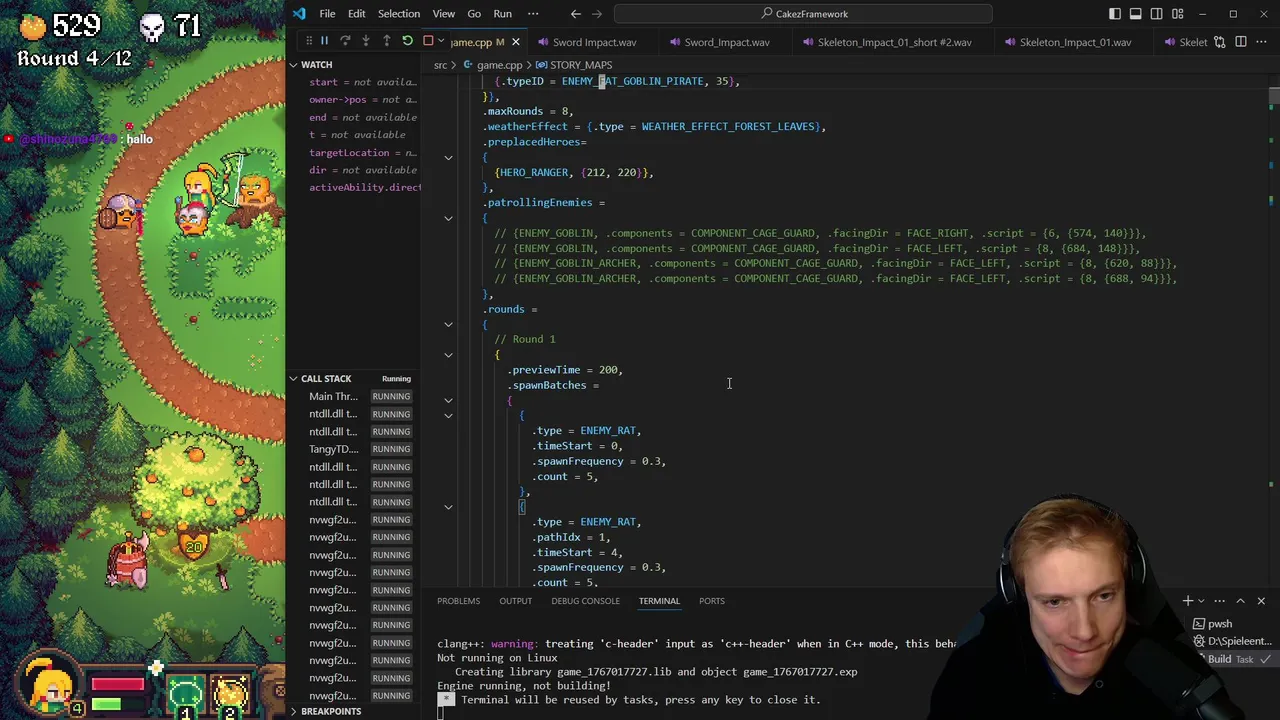Navigate back with the left arrow
This screenshot has width=1280, height=720.
[x=575, y=14]
